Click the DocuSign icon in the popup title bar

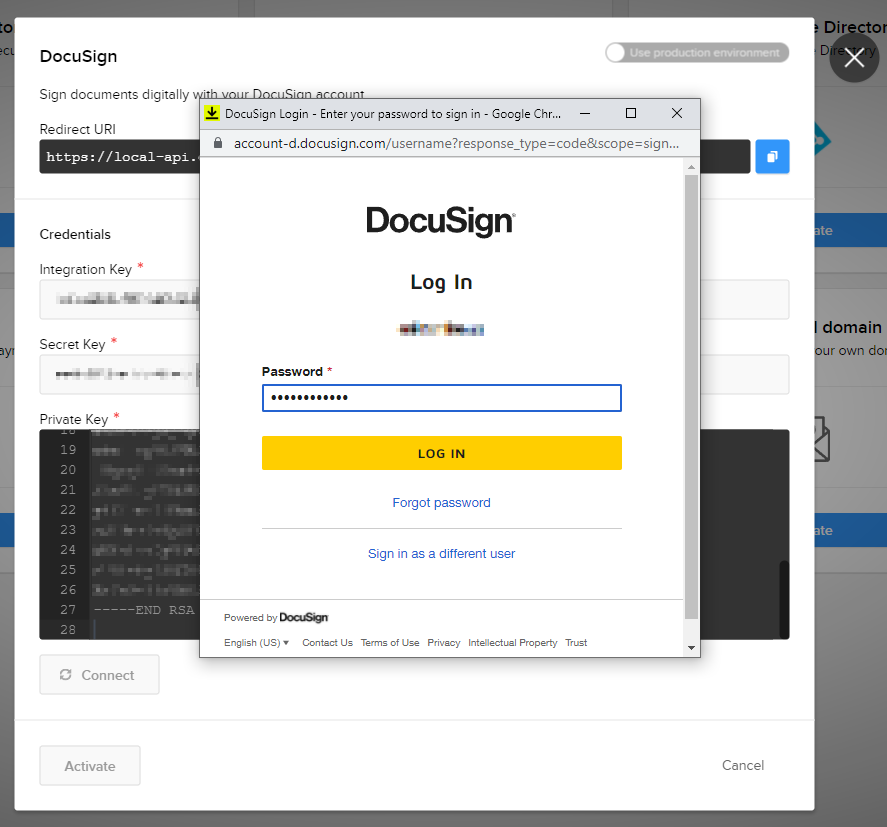[211, 113]
